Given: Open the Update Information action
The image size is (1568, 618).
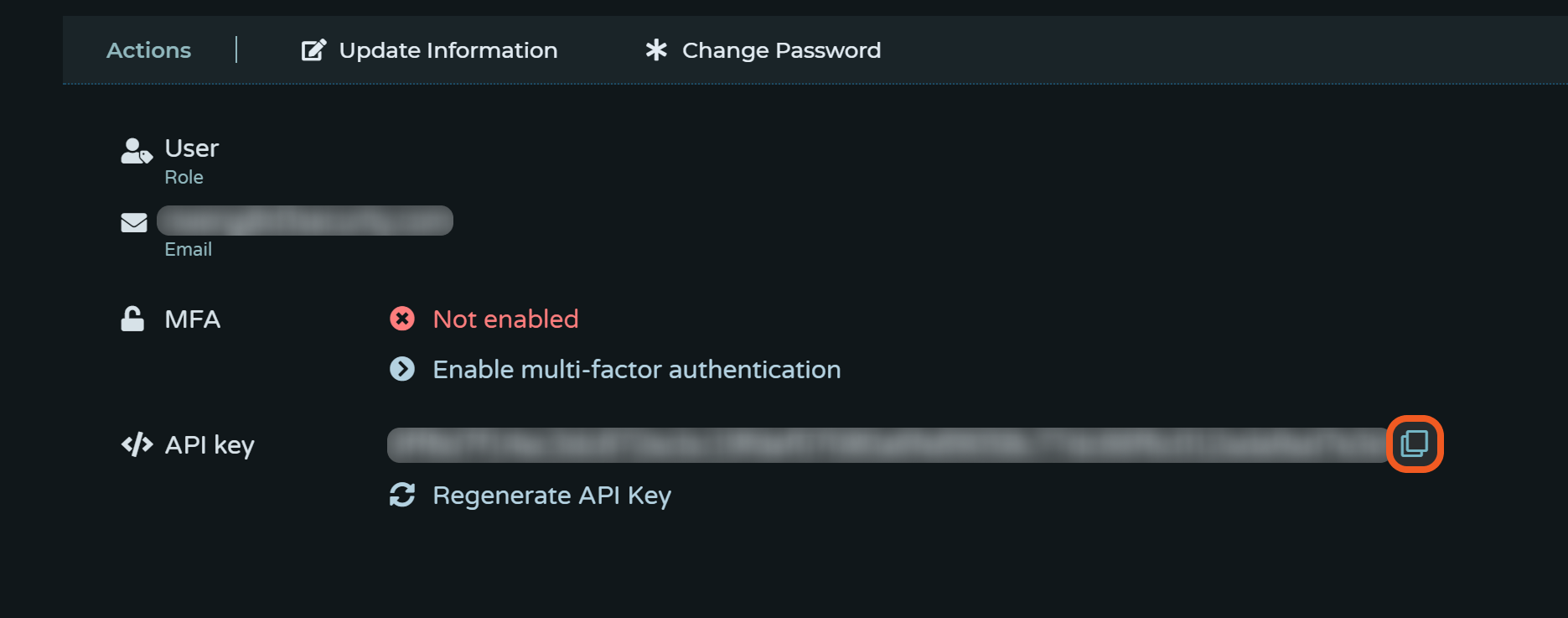Looking at the screenshot, I should coord(448,50).
